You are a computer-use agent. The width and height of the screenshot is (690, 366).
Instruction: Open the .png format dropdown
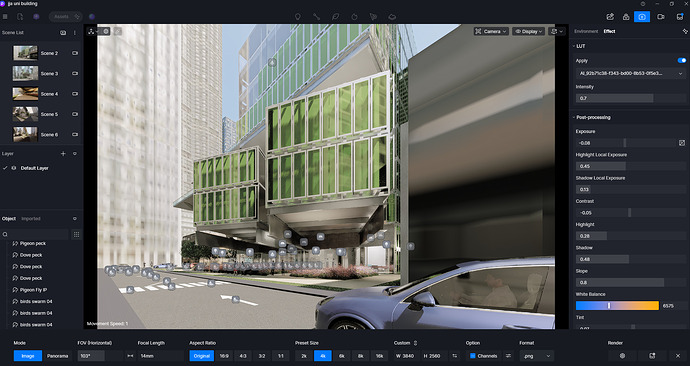click(x=536, y=356)
